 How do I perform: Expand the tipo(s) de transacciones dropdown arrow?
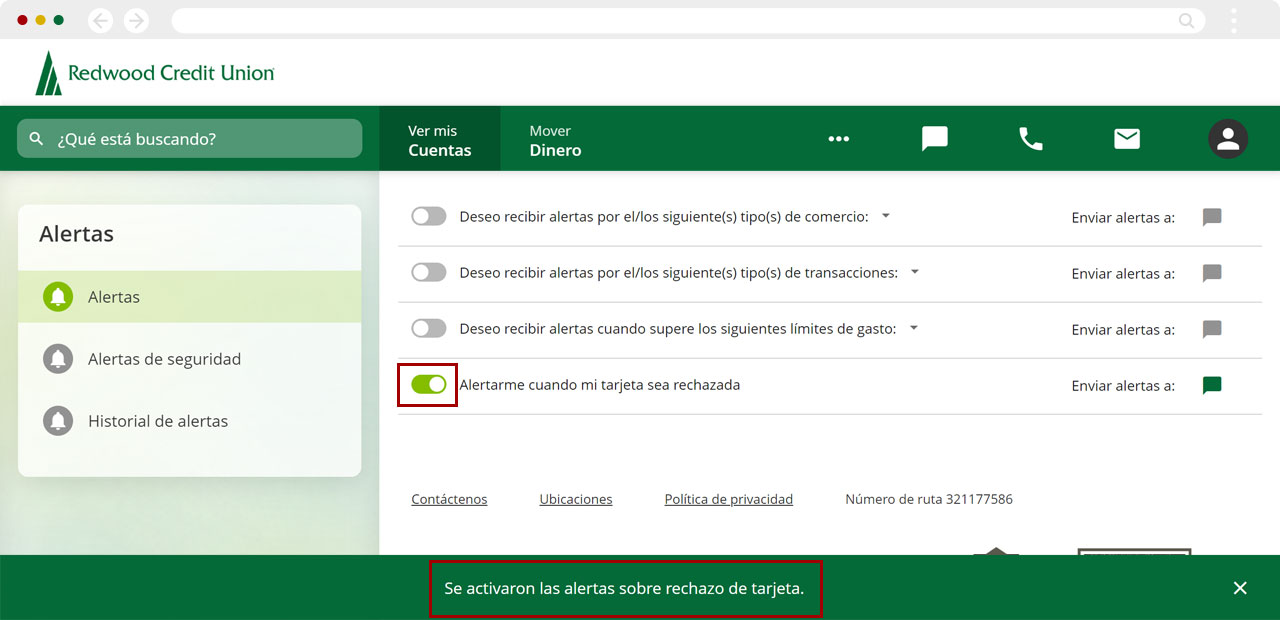coord(914,272)
